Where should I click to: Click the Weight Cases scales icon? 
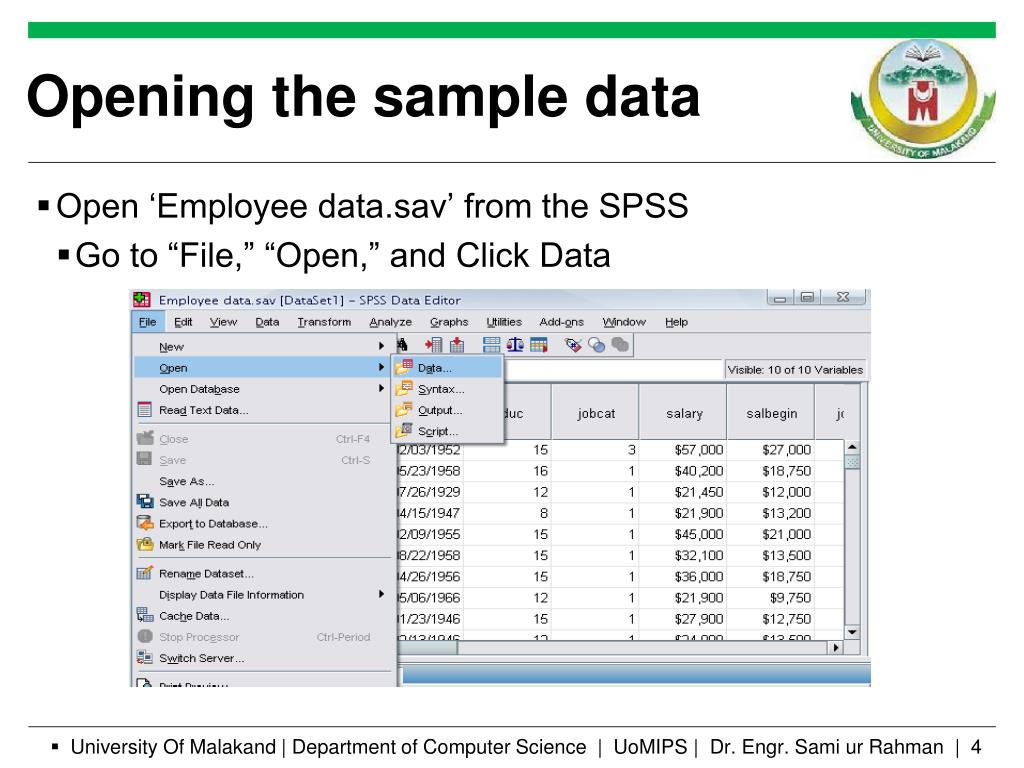point(515,345)
